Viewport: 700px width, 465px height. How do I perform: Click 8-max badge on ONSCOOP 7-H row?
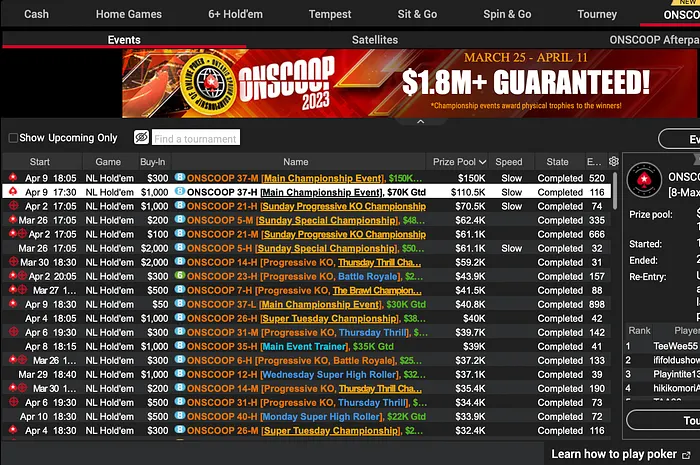click(179, 290)
